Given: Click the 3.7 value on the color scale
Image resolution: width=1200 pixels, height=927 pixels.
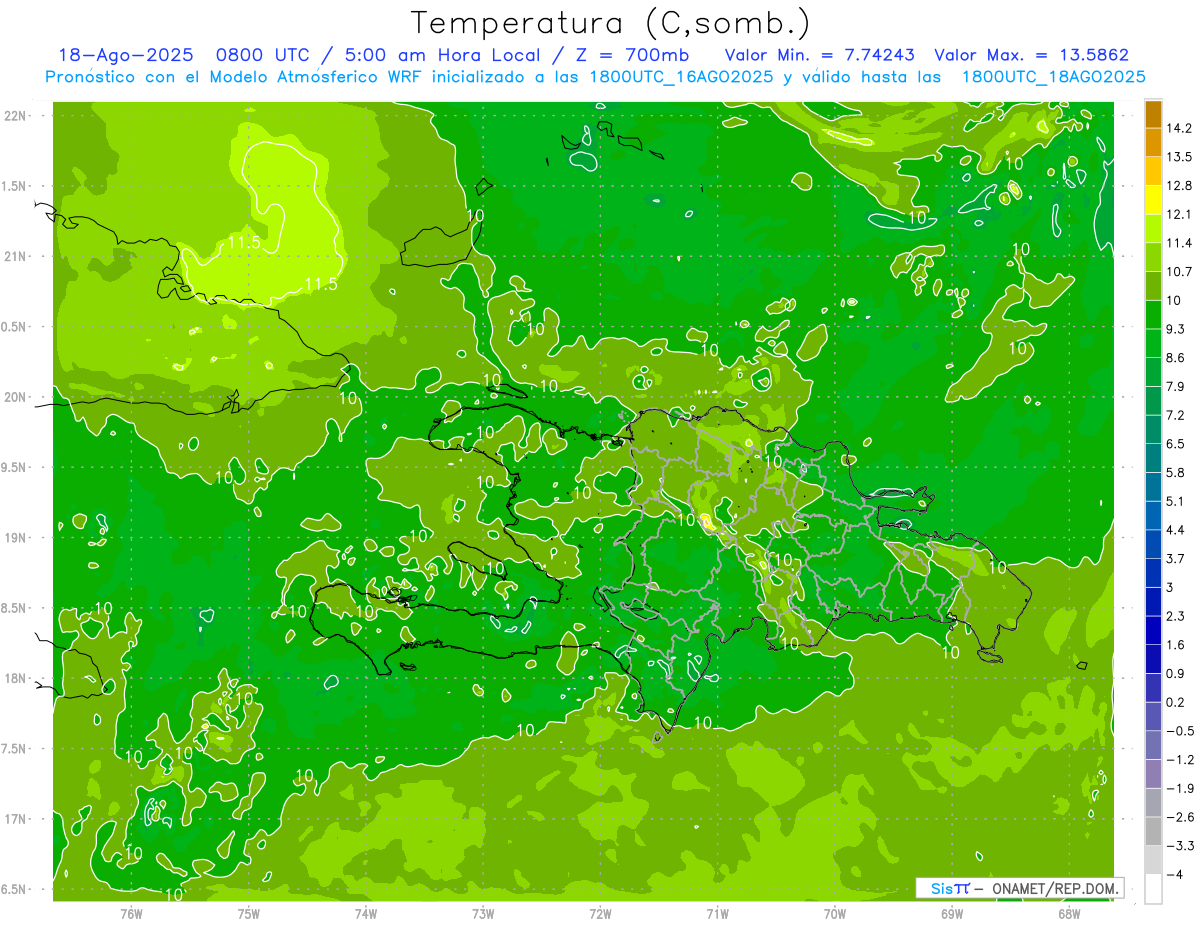Looking at the screenshot, I should point(1176,558).
